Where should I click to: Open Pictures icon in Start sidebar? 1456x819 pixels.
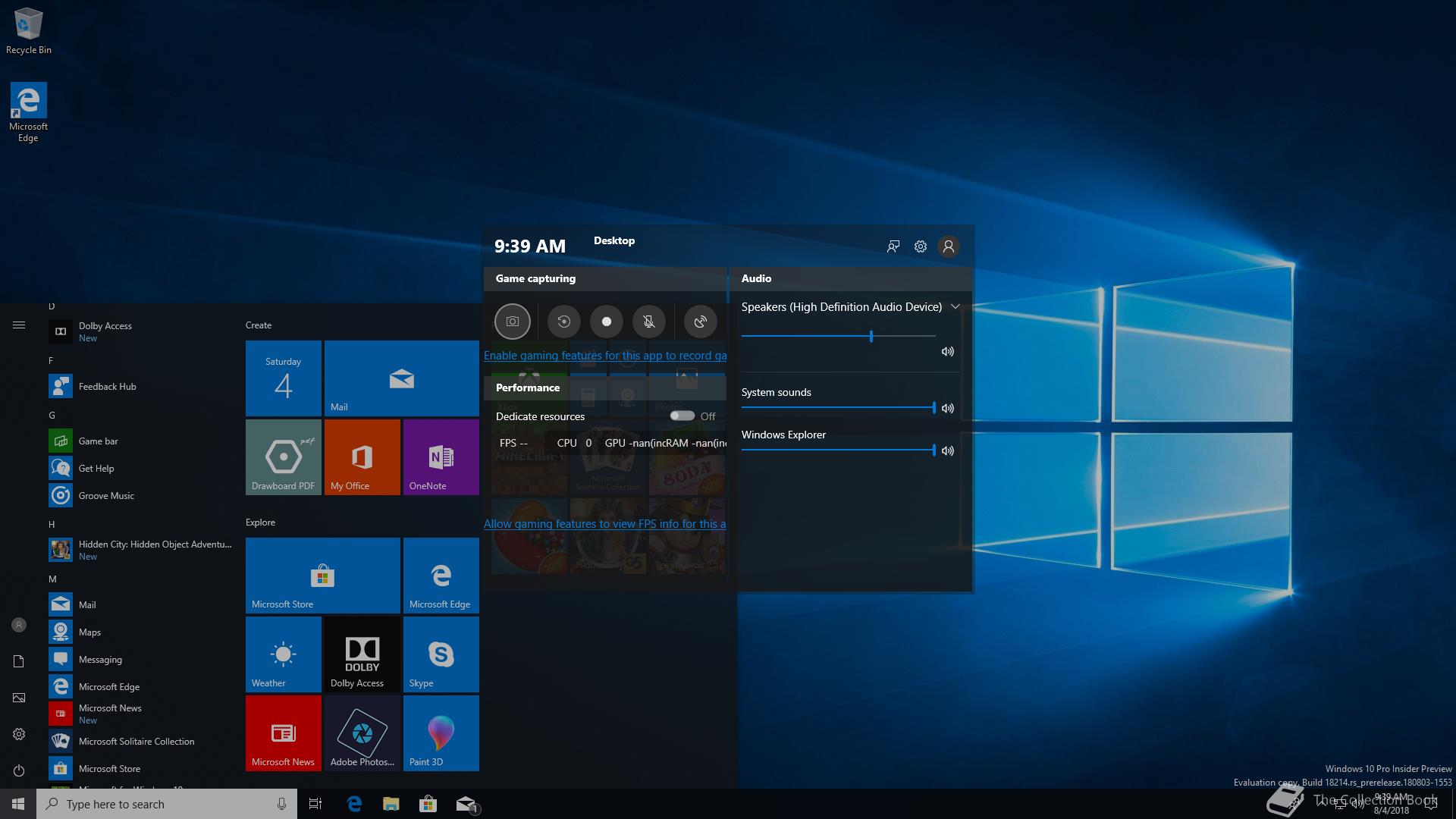(19, 698)
